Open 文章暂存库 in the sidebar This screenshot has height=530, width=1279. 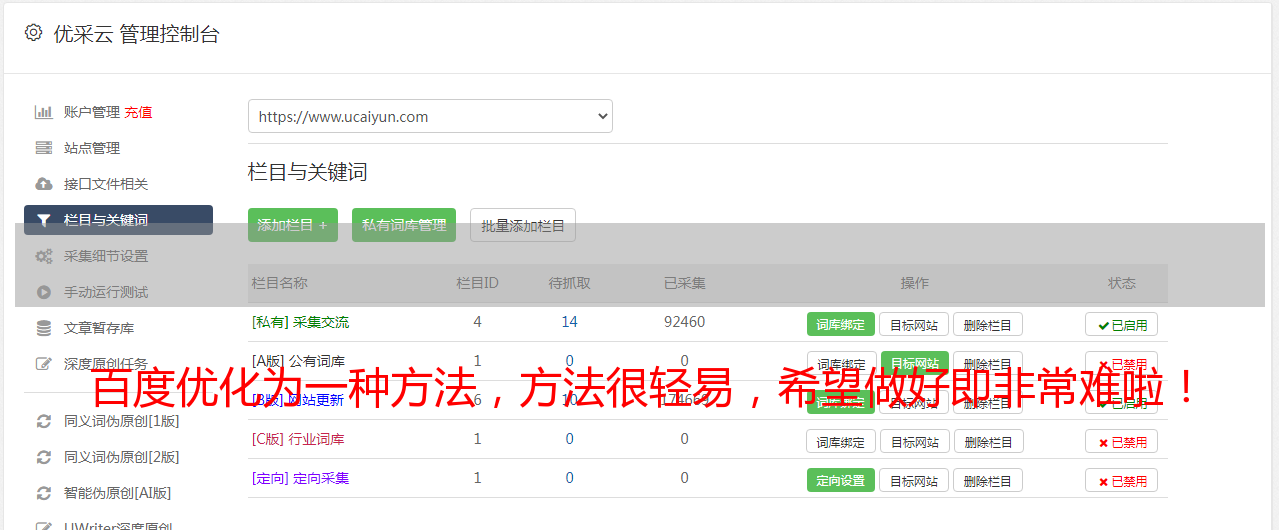[x=99, y=328]
